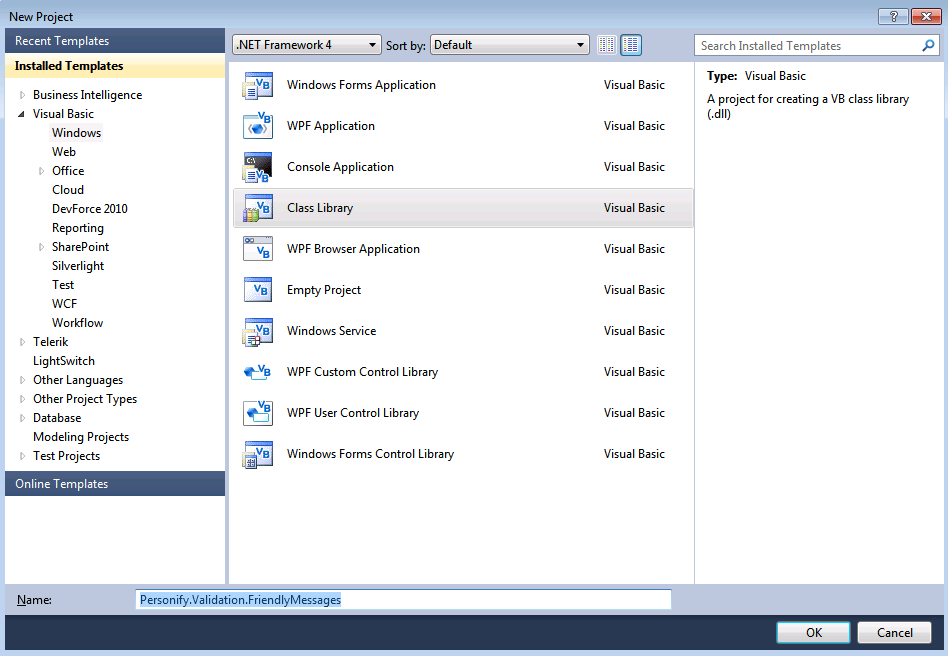
Task: Select the WPF Application template name
Action: (331, 126)
